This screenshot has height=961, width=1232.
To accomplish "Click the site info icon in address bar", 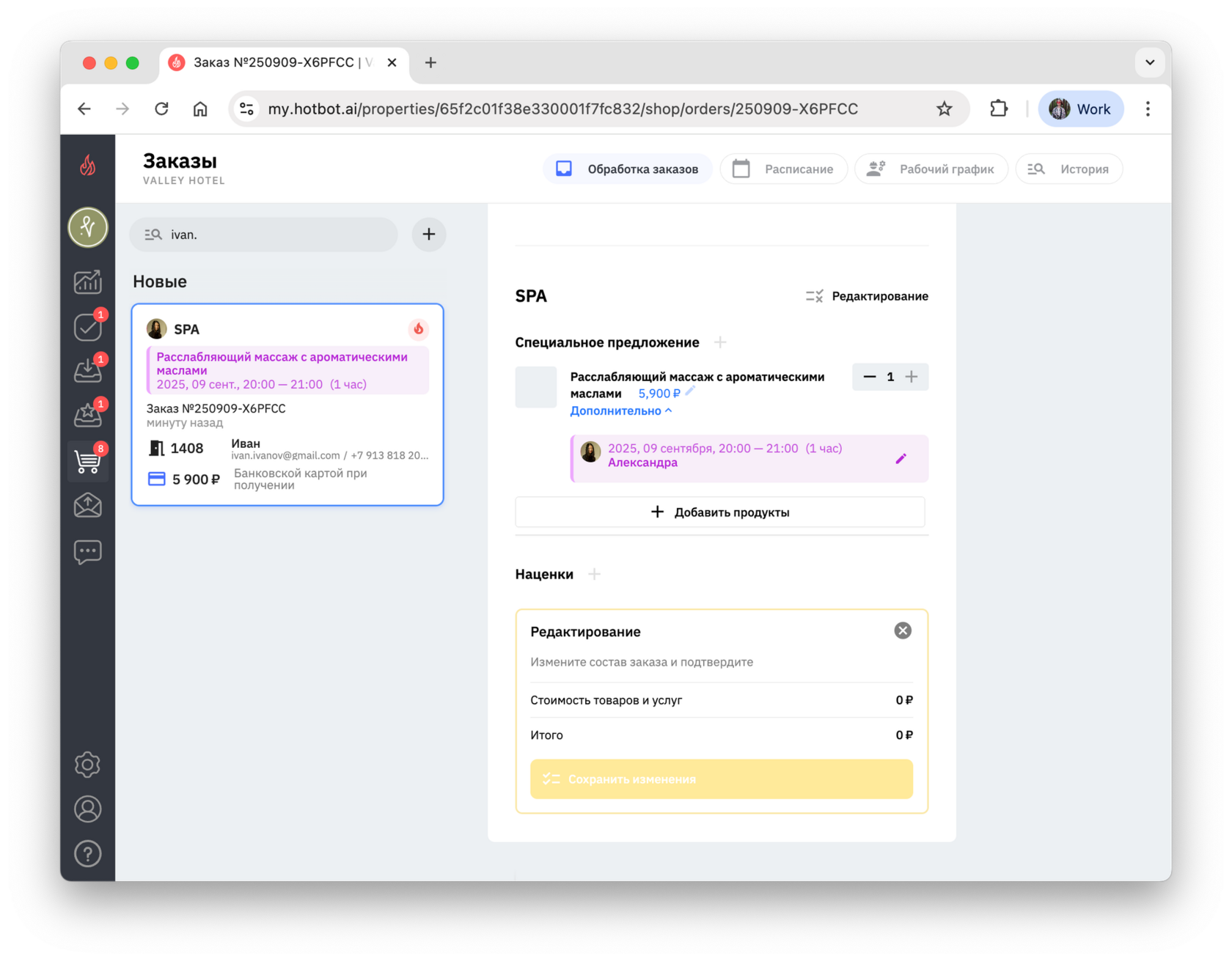I will pyautogui.click(x=247, y=109).
